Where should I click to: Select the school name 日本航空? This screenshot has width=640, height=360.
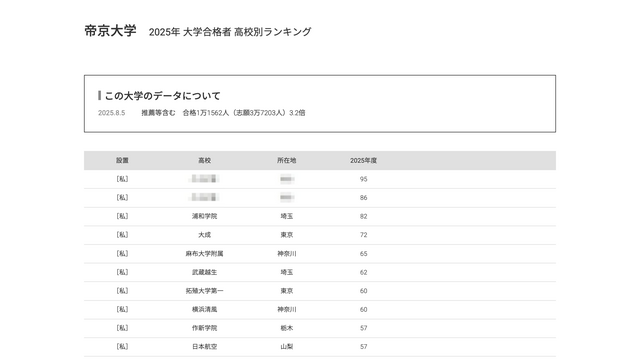click(x=204, y=347)
